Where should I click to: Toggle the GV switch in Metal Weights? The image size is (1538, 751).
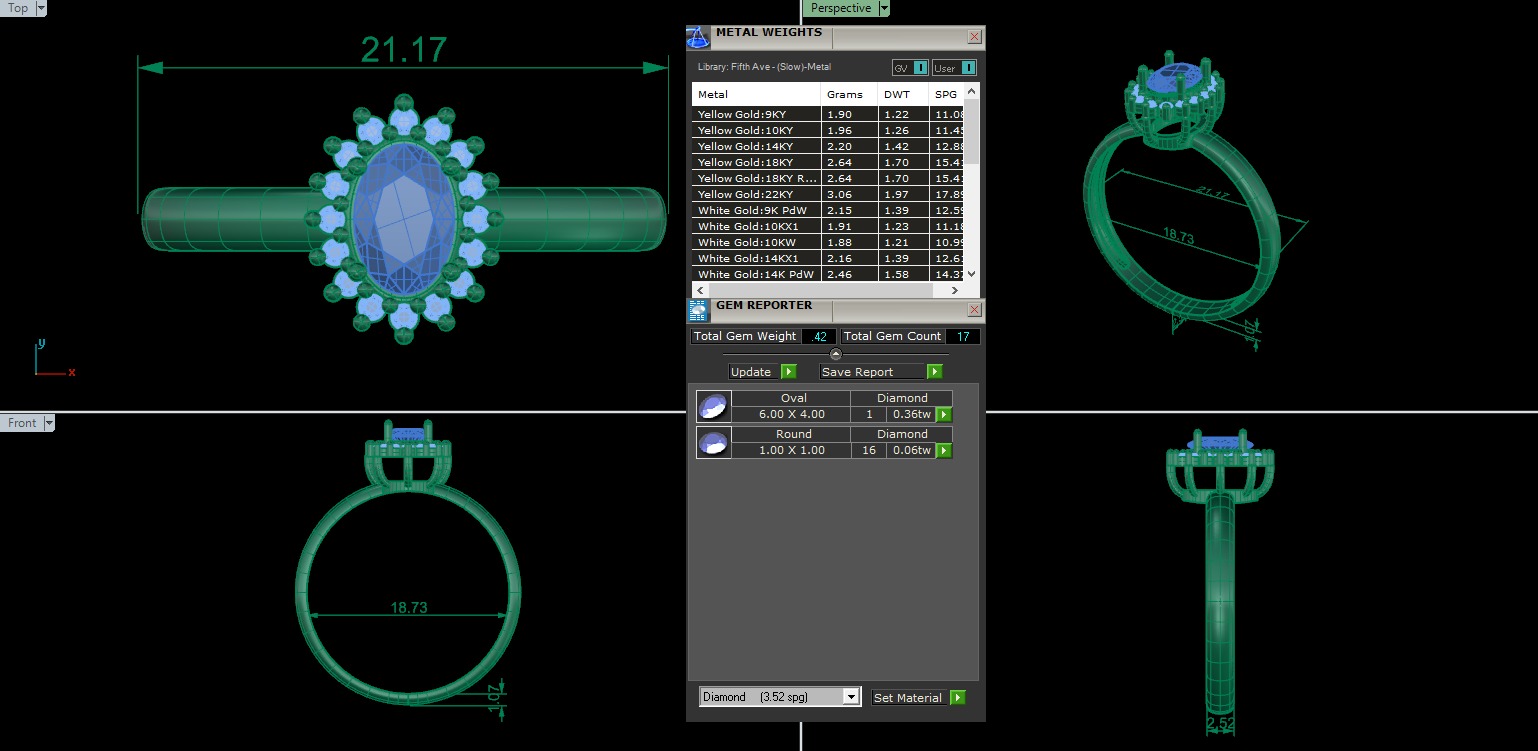909,68
